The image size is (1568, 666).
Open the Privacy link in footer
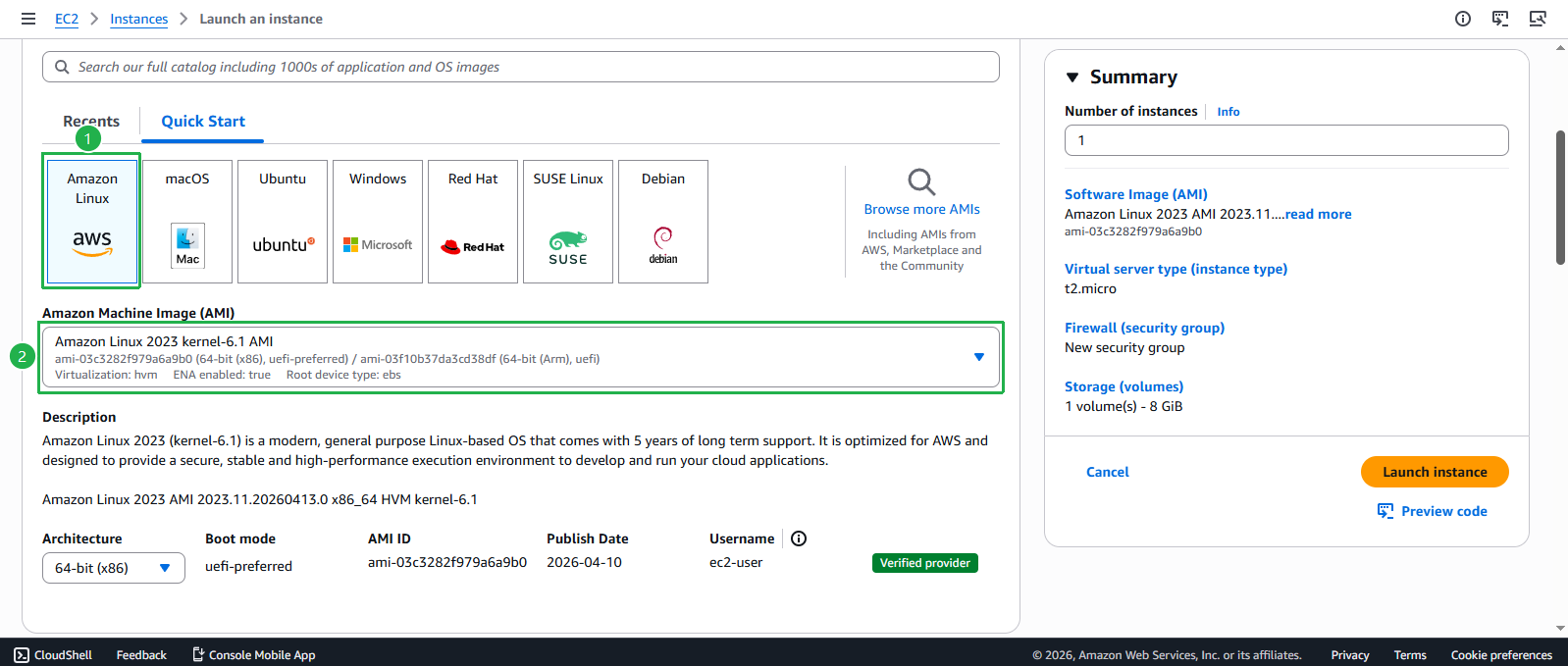coord(1350,655)
